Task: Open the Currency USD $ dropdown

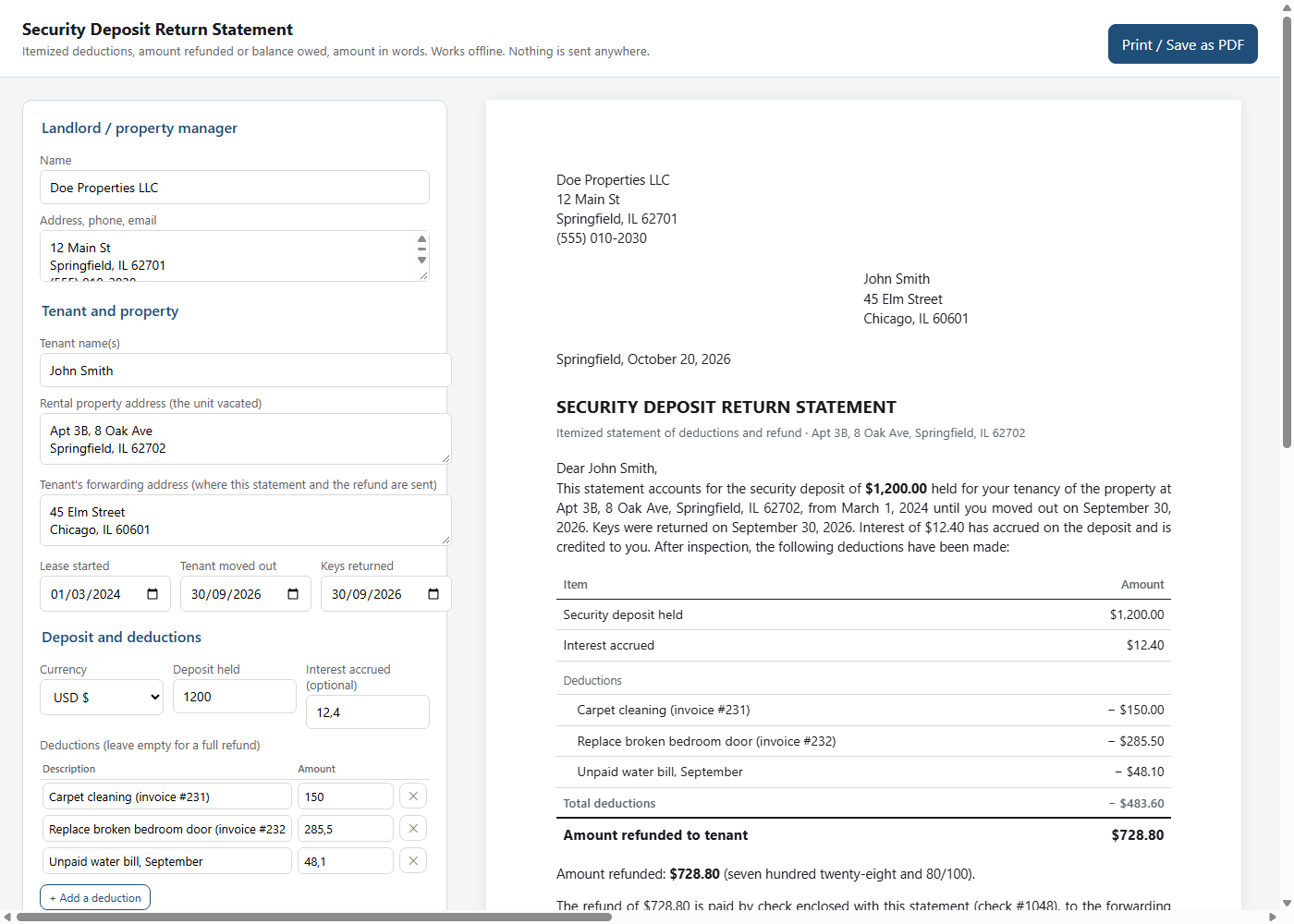Action: (x=102, y=698)
